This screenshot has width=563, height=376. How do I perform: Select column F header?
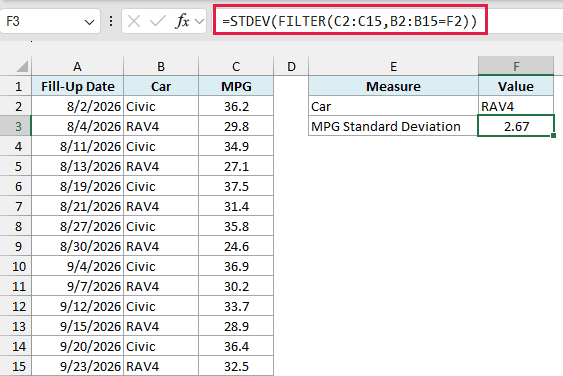pos(516,66)
